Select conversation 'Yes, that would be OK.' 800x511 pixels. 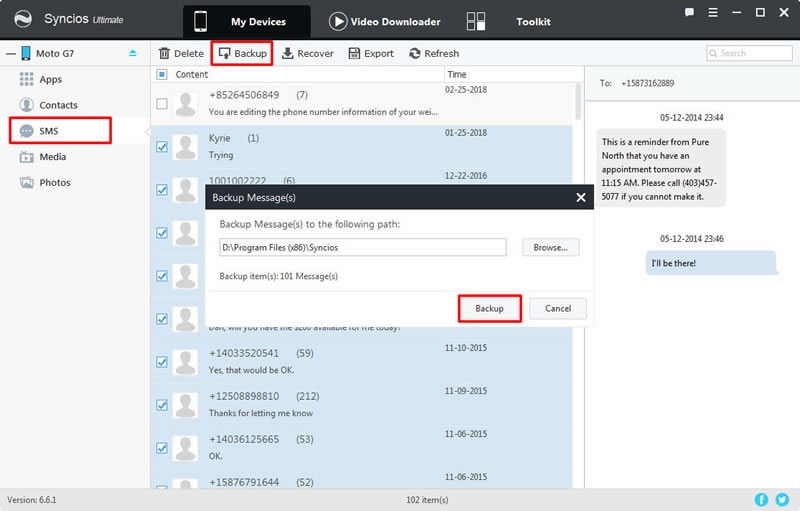click(x=362, y=362)
